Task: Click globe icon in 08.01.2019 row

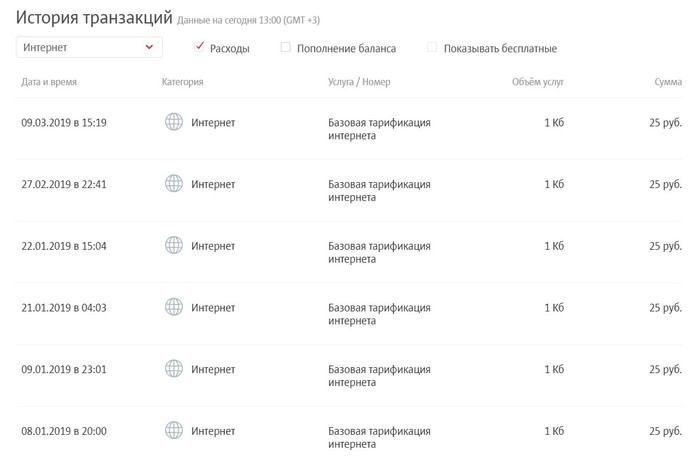Action: 174,431
